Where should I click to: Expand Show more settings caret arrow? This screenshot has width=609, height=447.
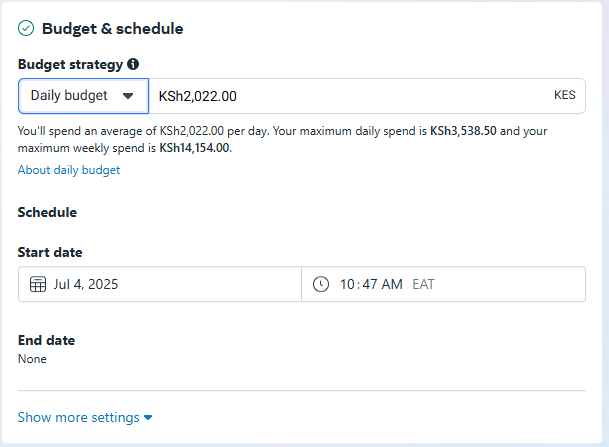pos(148,418)
